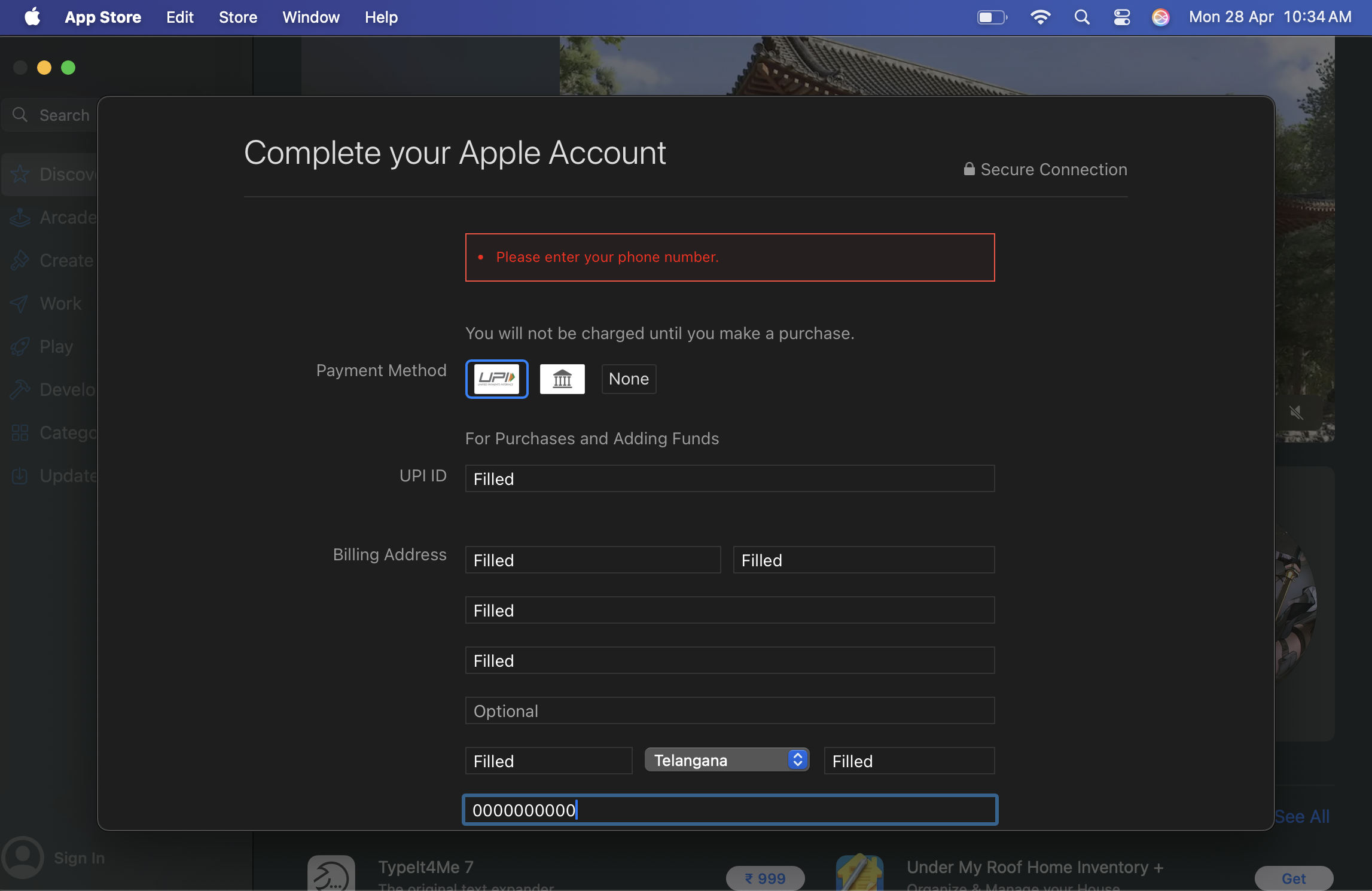This screenshot has height=891, width=1372.
Task: Select the UPI payment method icon
Action: [496, 379]
